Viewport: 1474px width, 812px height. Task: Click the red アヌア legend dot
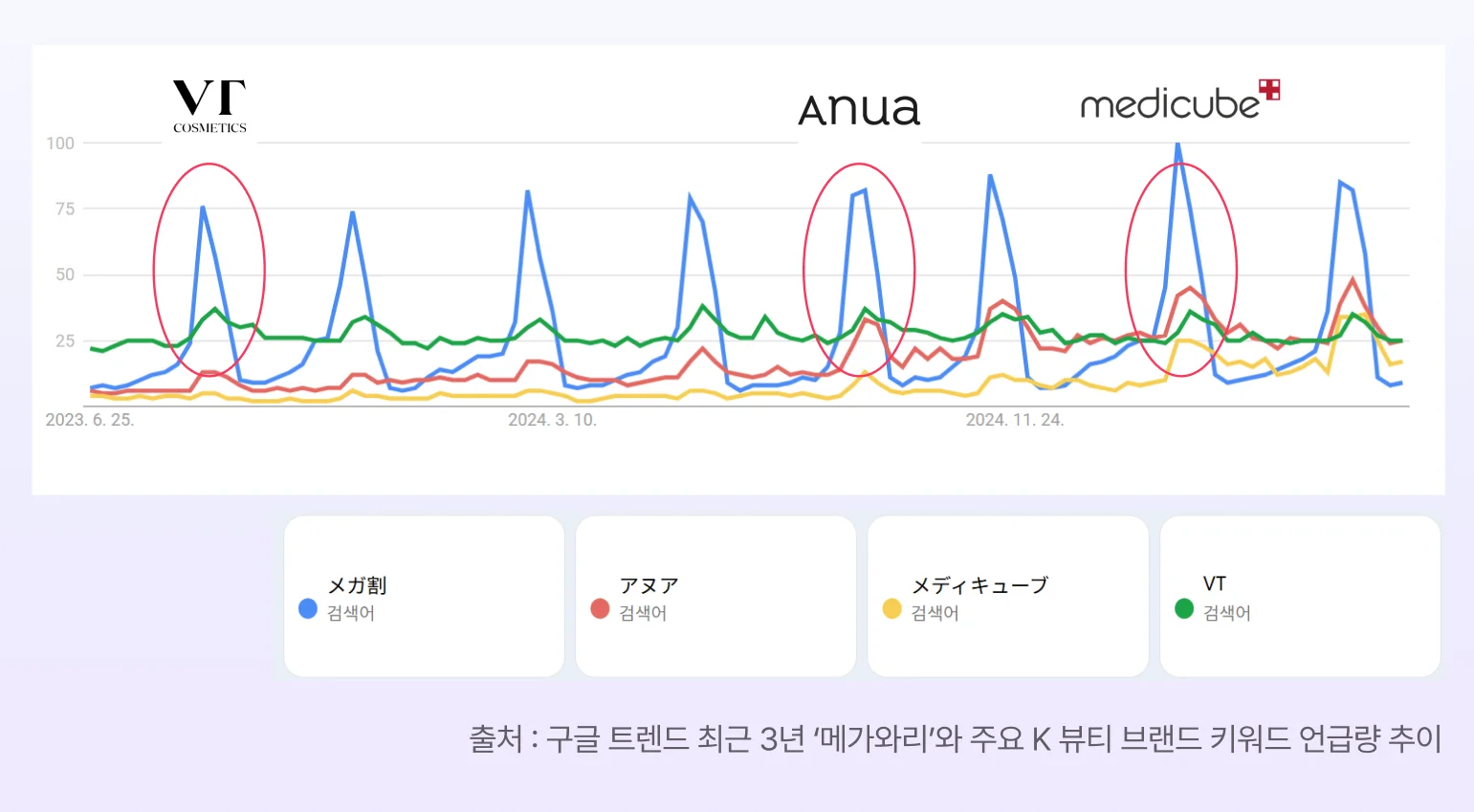600,608
